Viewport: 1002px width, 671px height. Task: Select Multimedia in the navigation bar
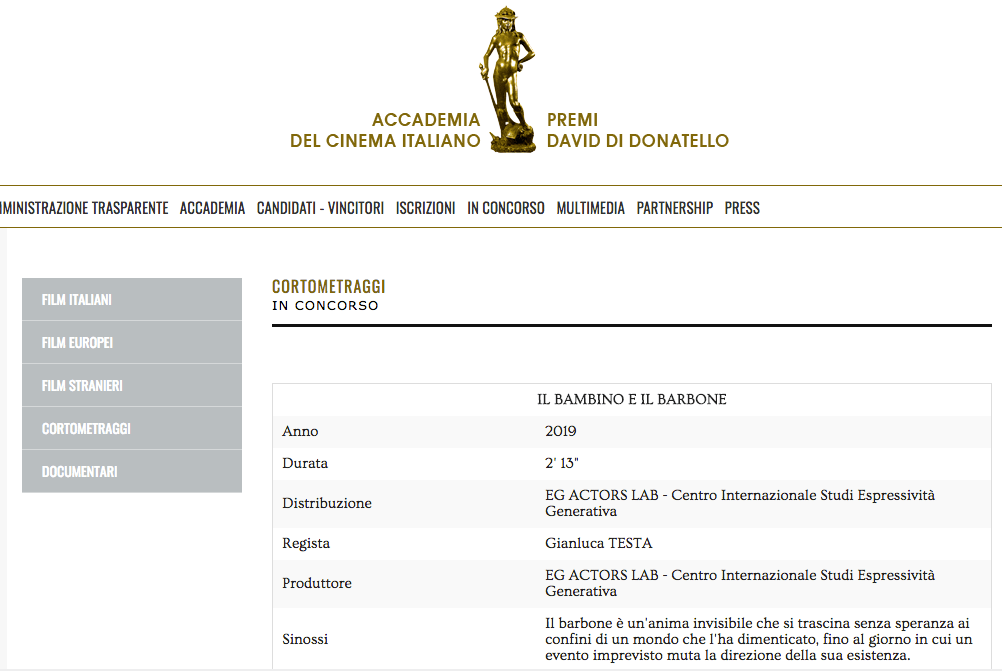(590, 208)
